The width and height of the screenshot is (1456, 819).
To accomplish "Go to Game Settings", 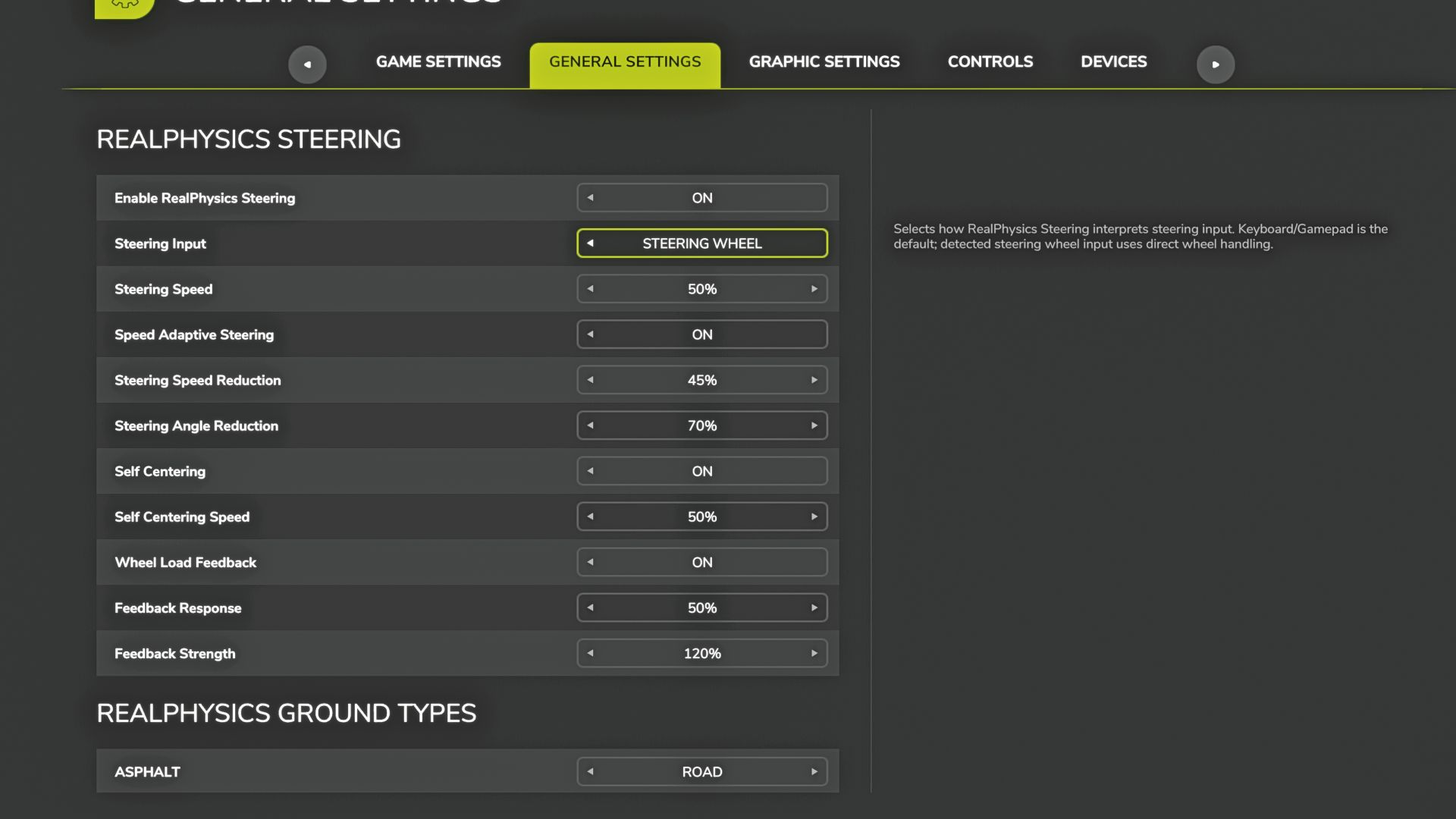I will click(x=438, y=62).
